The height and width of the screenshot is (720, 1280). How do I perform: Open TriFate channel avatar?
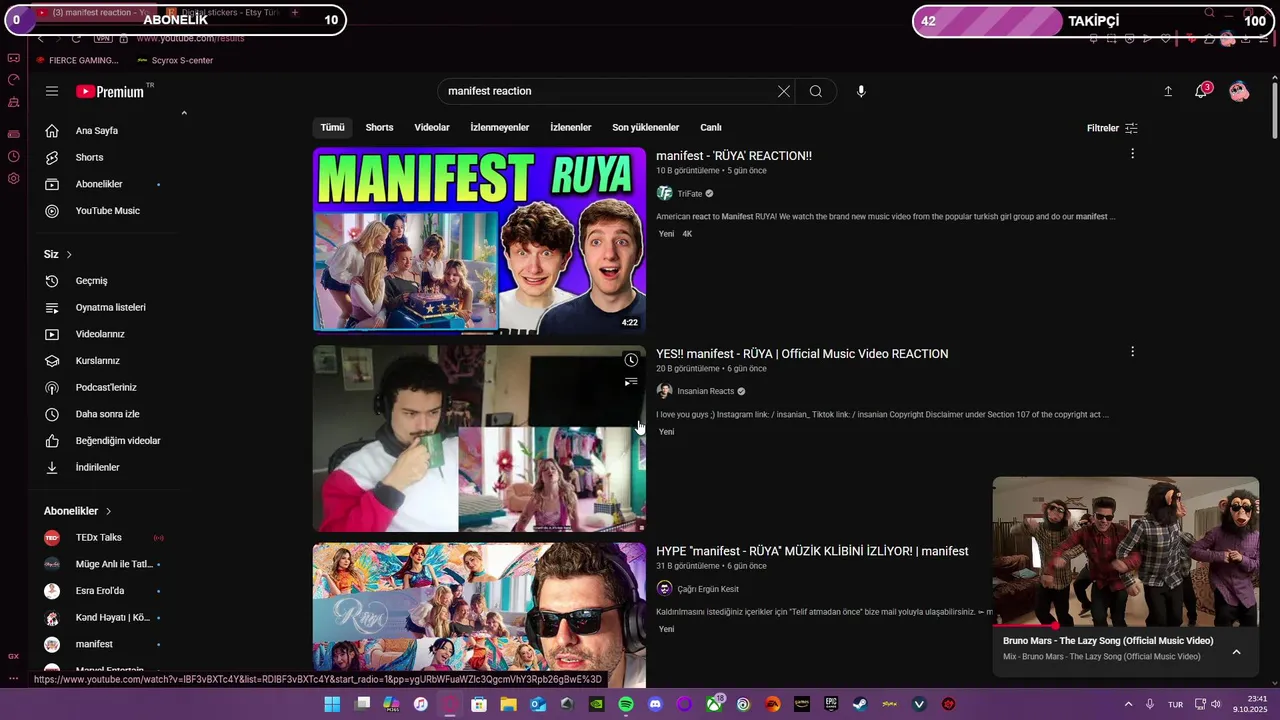[x=664, y=193]
